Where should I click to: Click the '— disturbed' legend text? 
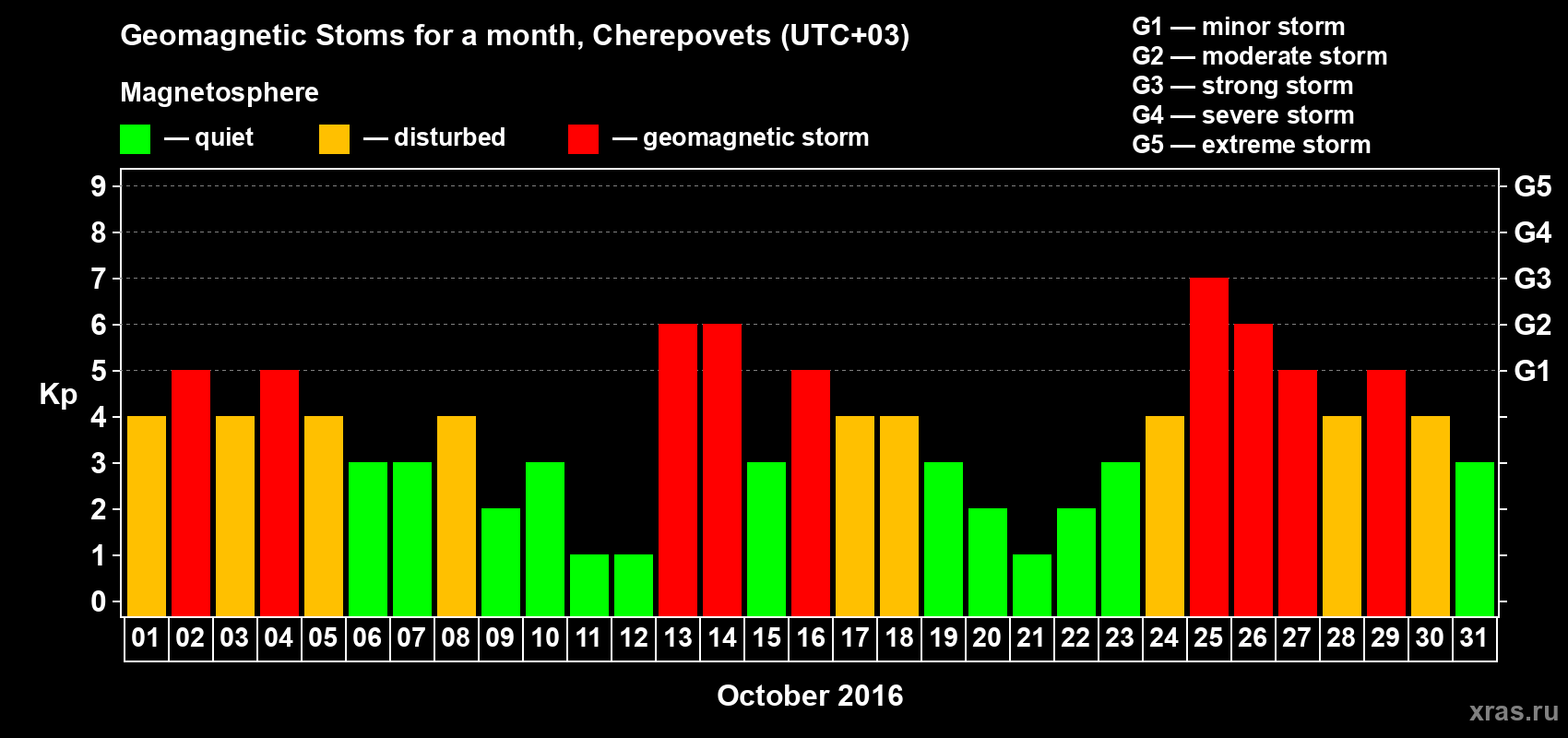pos(434,137)
